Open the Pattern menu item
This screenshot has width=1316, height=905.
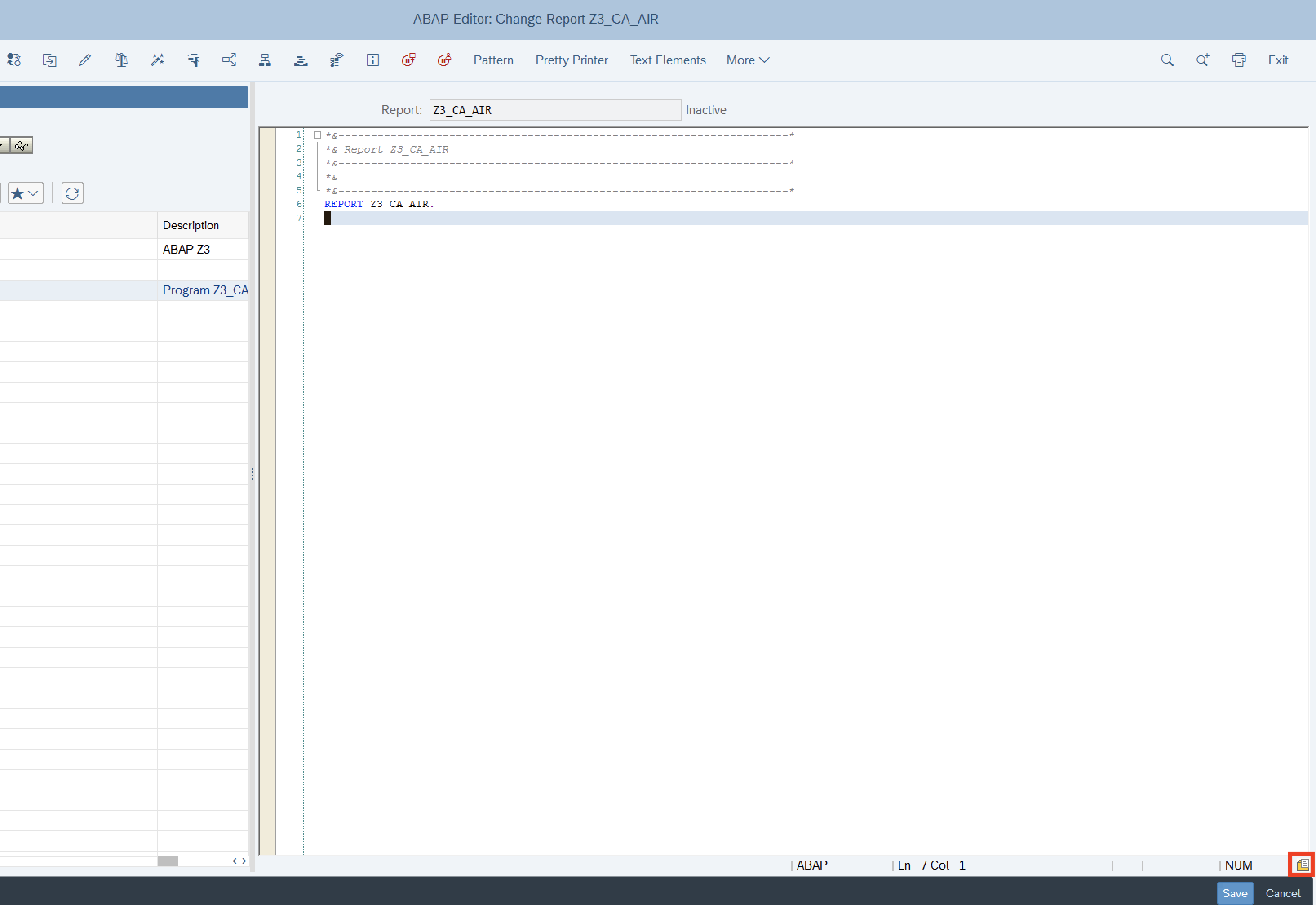tap(493, 60)
